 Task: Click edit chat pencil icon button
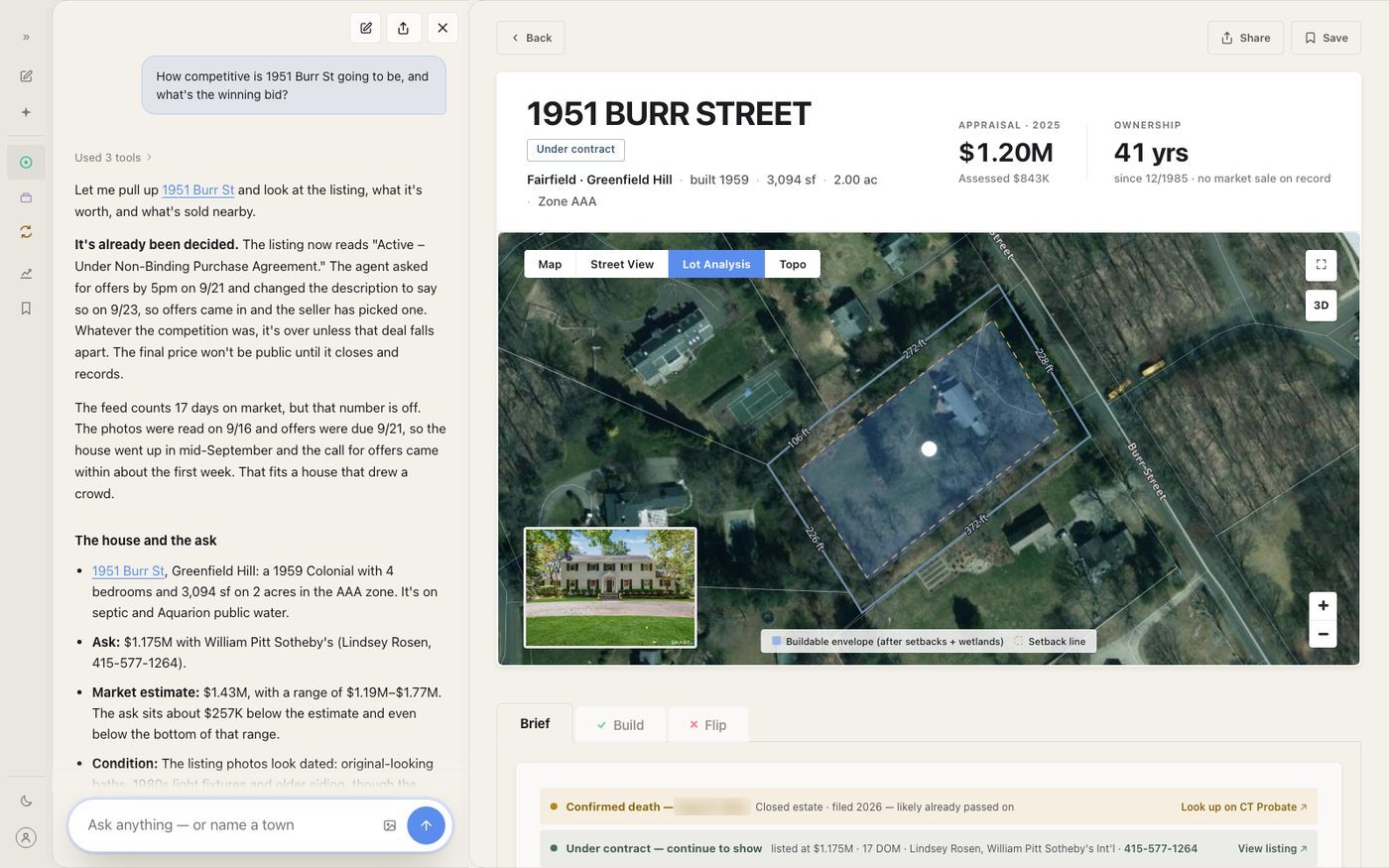coord(366,28)
